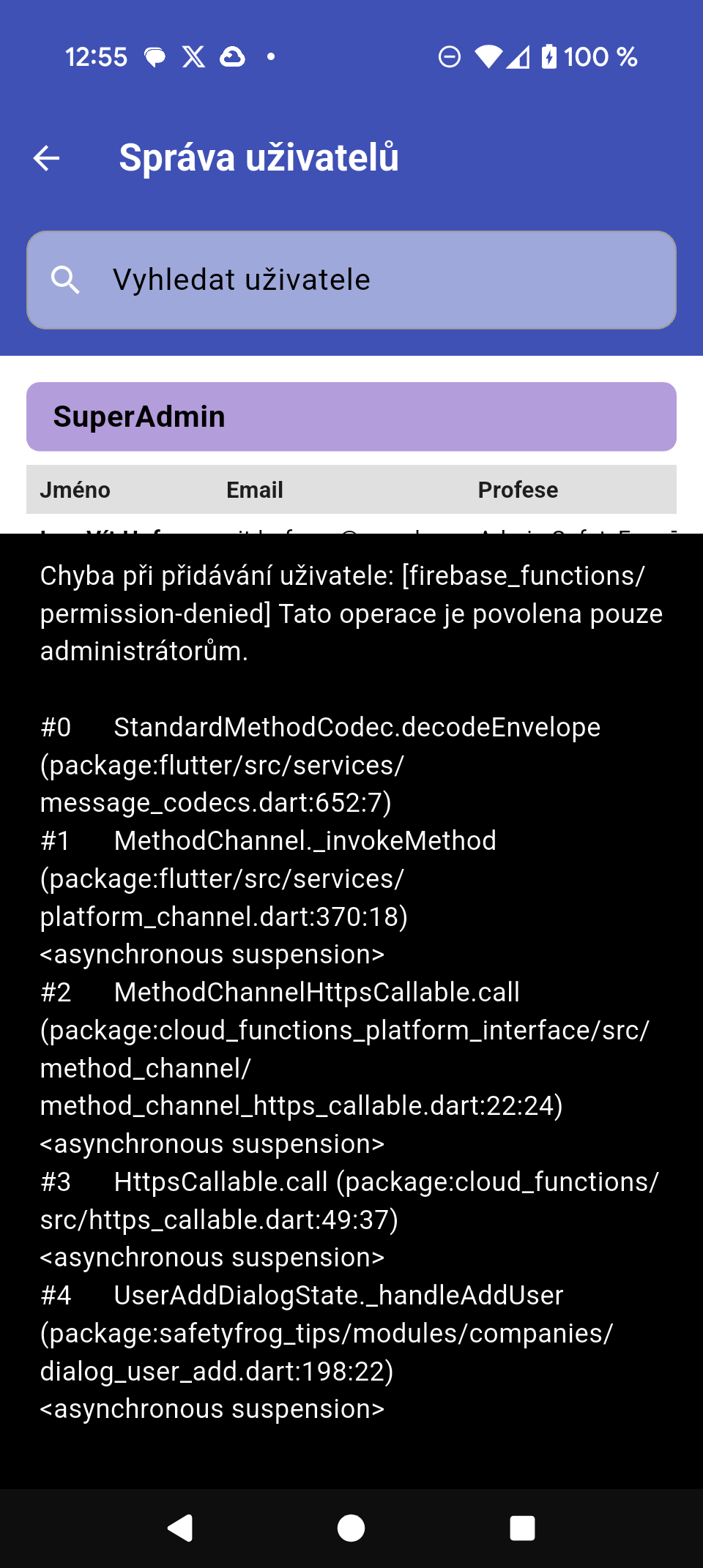Tap the Vyhledat uživatele search field

tap(351, 280)
